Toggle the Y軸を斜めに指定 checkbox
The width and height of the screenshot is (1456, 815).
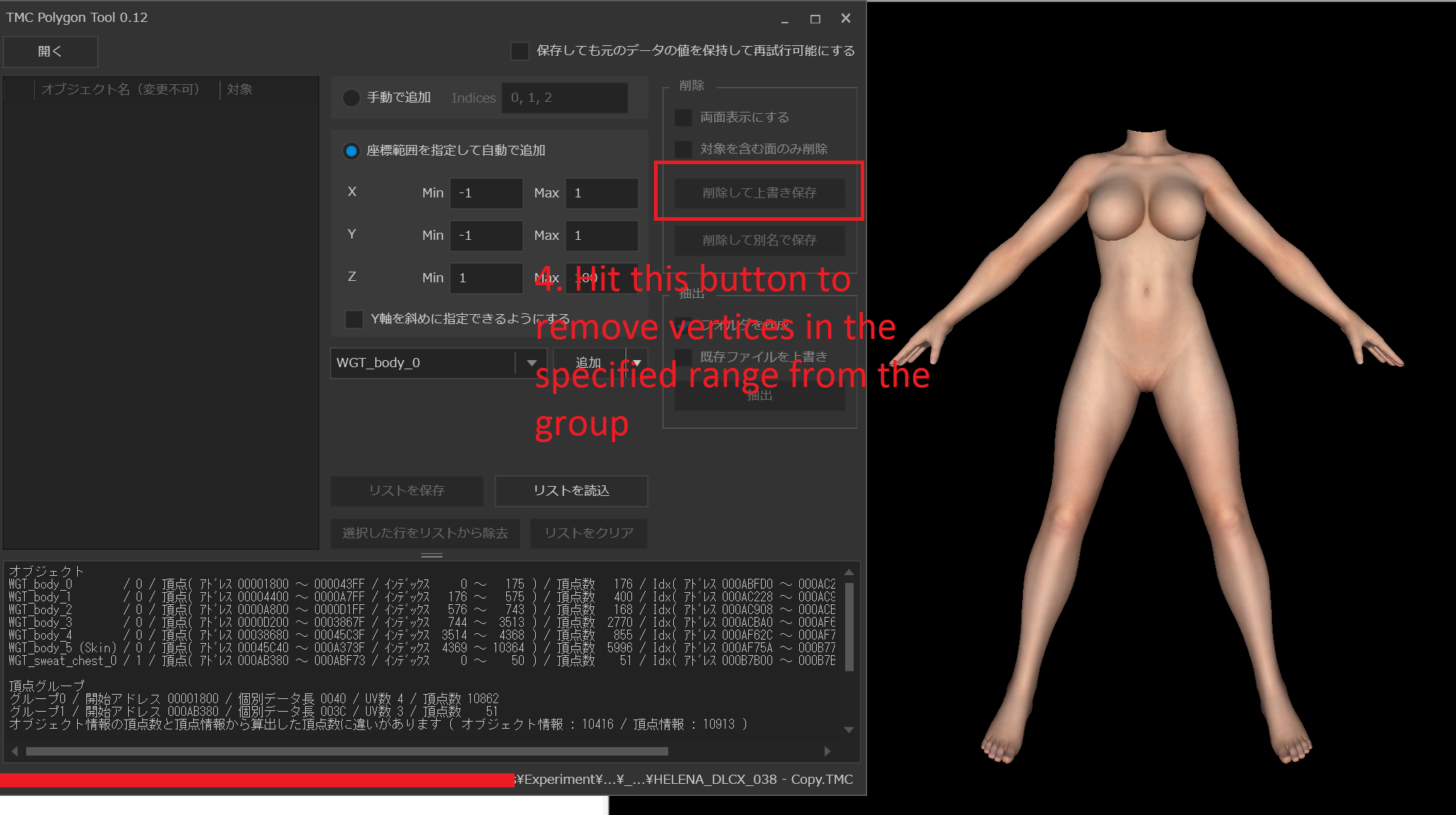point(354,319)
